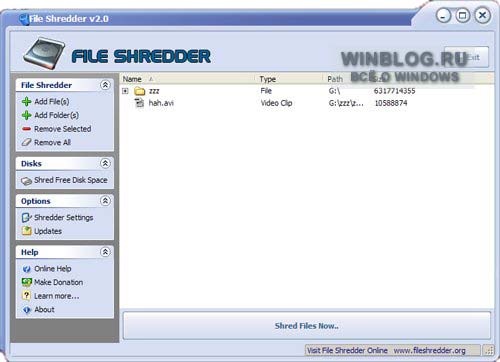Minimize the File Shredder window
This screenshot has width=500, height=362.
[x=444, y=16]
